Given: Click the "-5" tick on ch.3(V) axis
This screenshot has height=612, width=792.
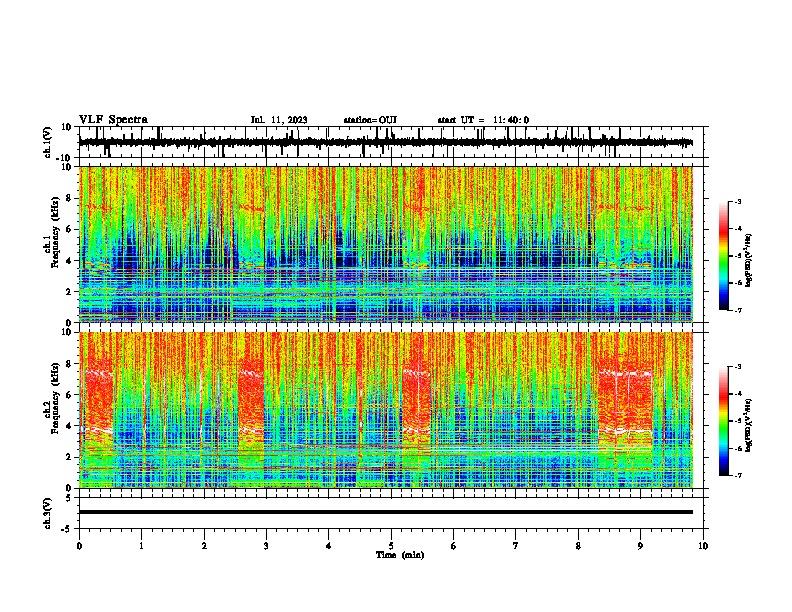Looking at the screenshot, I should click(x=67, y=529).
